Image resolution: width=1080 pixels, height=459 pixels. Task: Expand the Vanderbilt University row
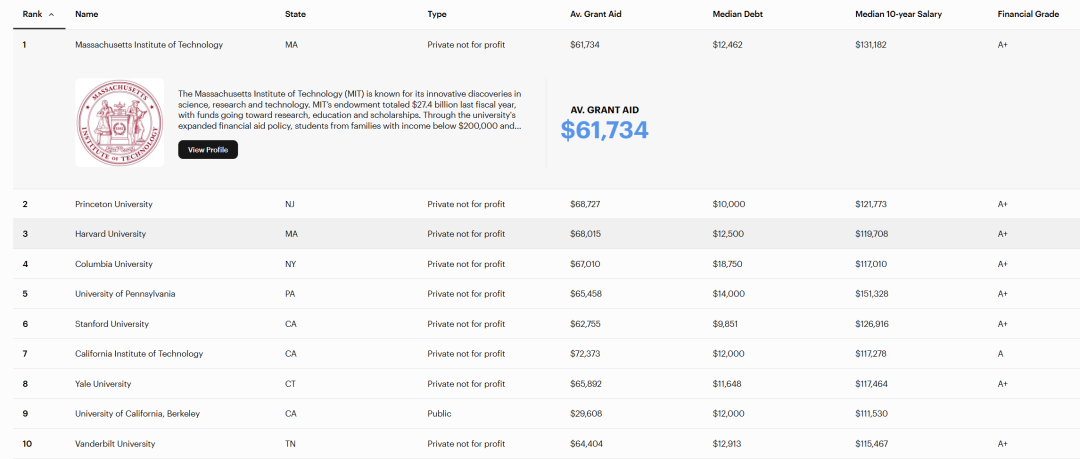(546, 443)
